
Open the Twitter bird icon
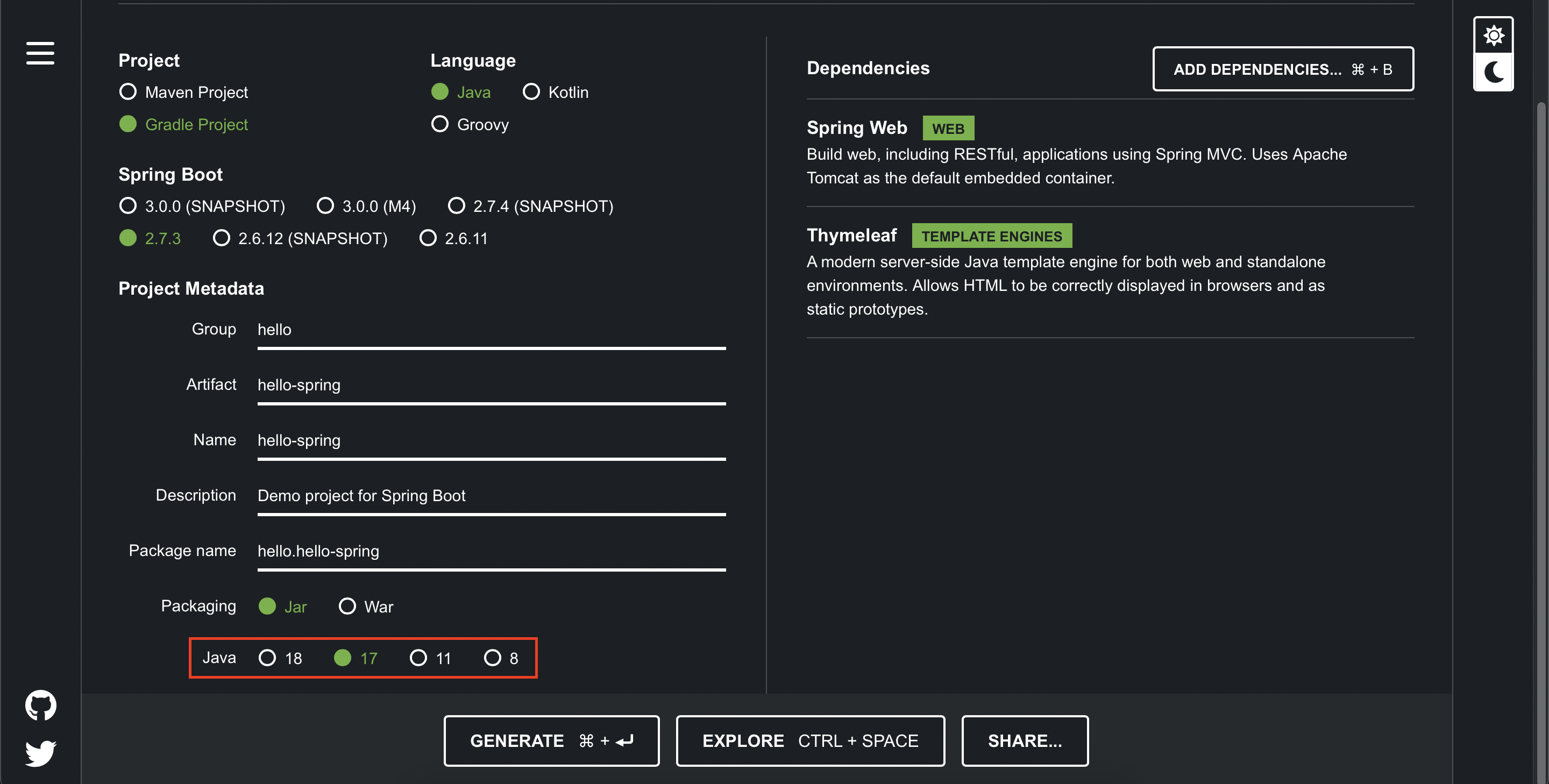coord(40,753)
